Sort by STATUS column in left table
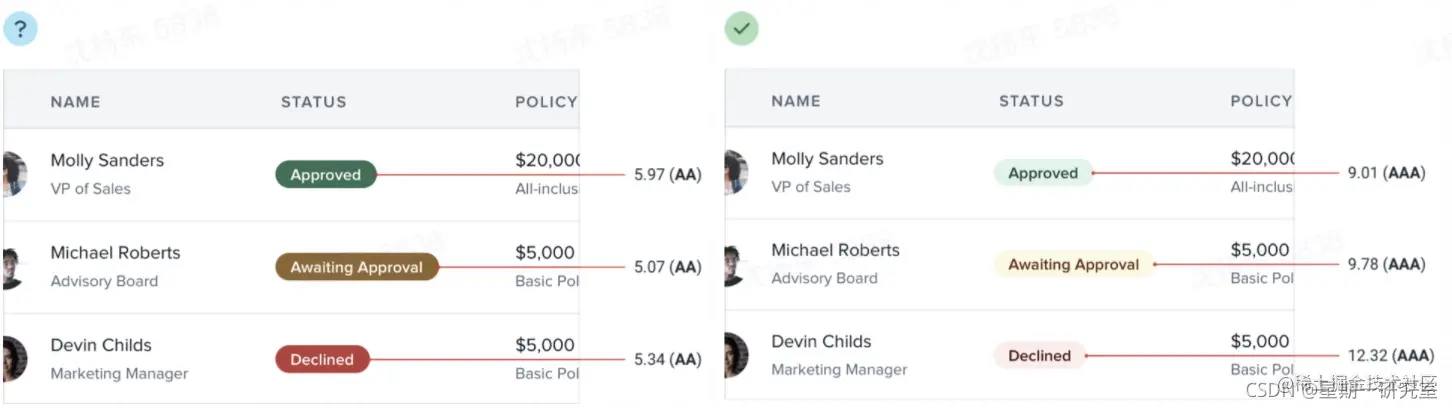The width and height of the screenshot is (1452, 408). click(x=313, y=102)
